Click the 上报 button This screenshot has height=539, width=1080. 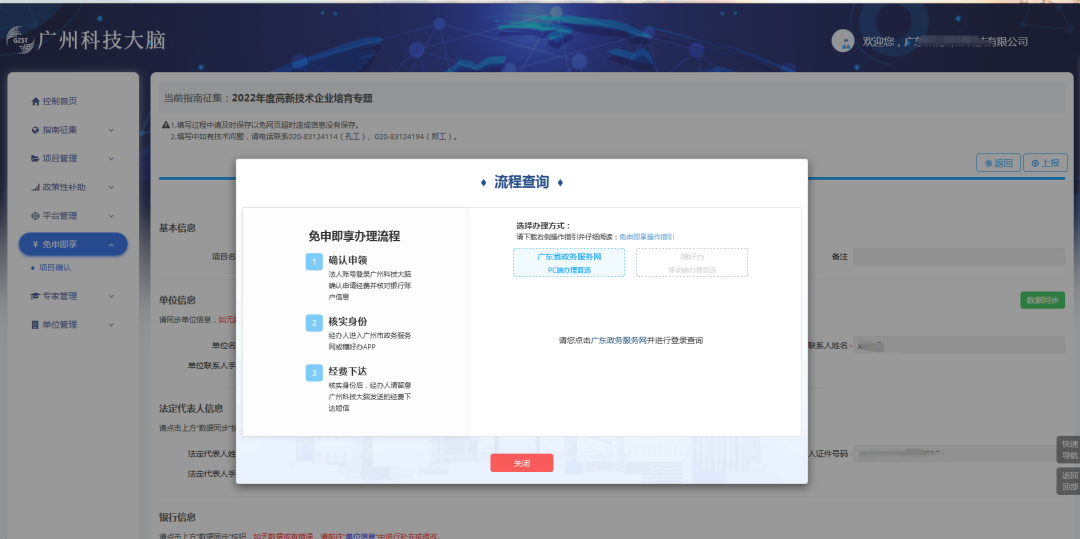pos(1045,163)
